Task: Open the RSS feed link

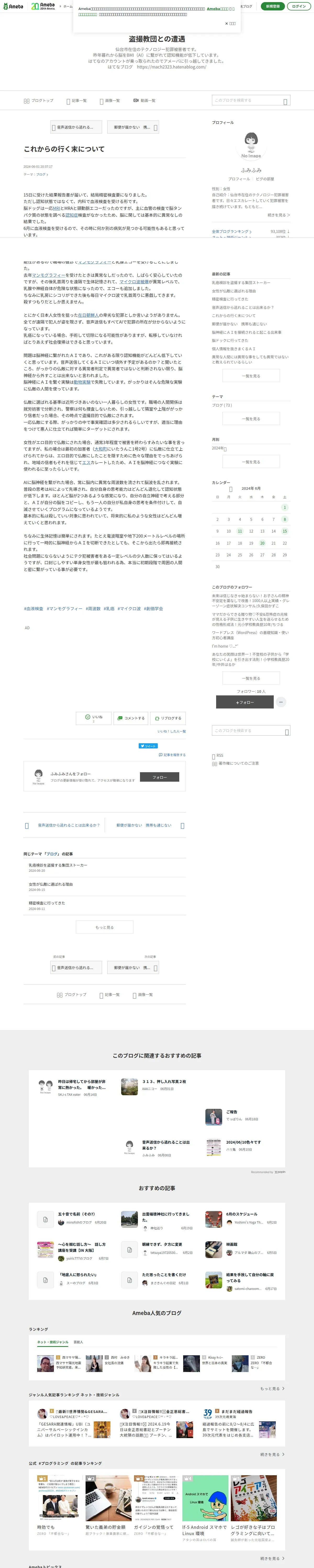Action: coord(218,756)
